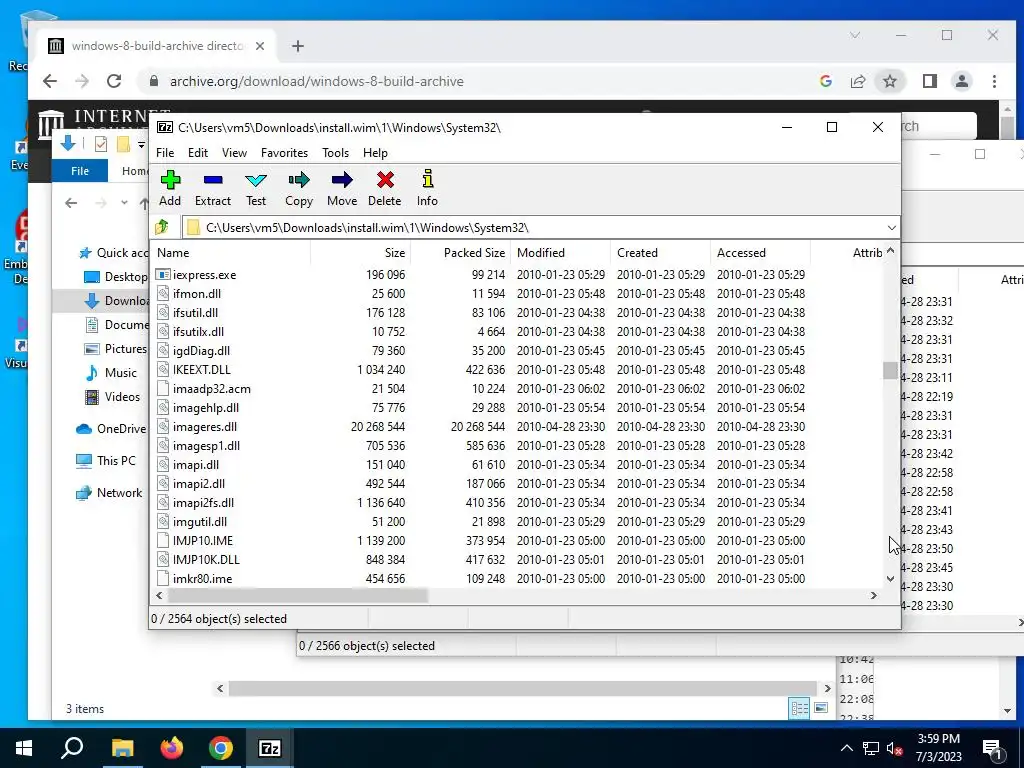Click the 7-Zip vertical scrollbar thumb

pyautogui.click(x=889, y=370)
